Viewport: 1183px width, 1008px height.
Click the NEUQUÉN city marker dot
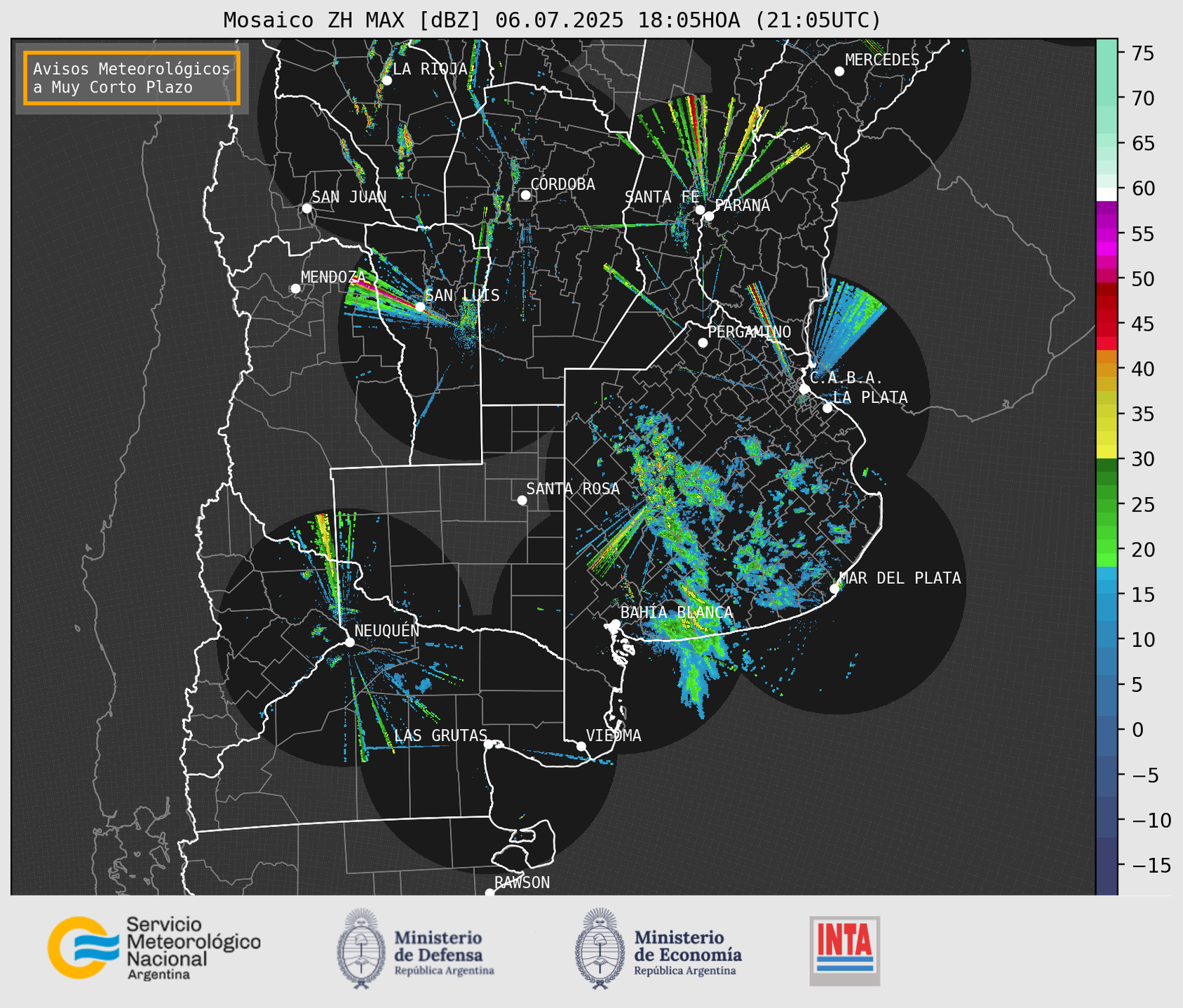[349, 642]
